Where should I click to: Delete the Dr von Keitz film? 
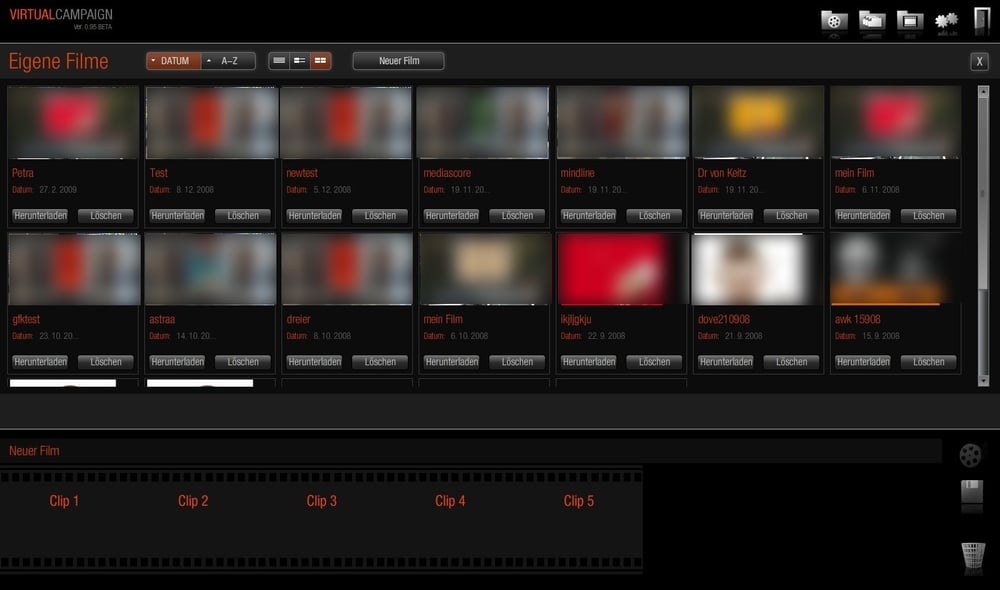pyautogui.click(x=791, y=216)
